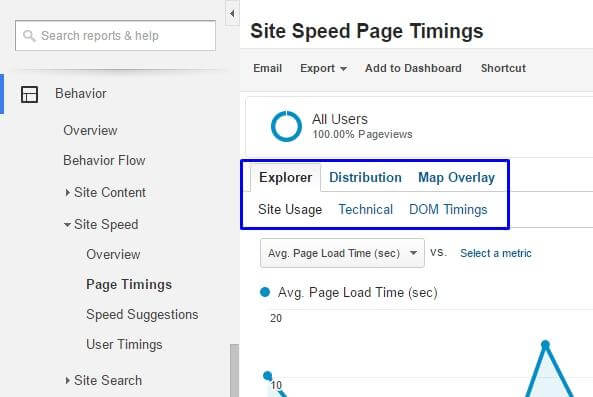The height and width of the screenshot is (397, 593).
Task: Open the Behavior Flow report
Action: tap(104, 160)
